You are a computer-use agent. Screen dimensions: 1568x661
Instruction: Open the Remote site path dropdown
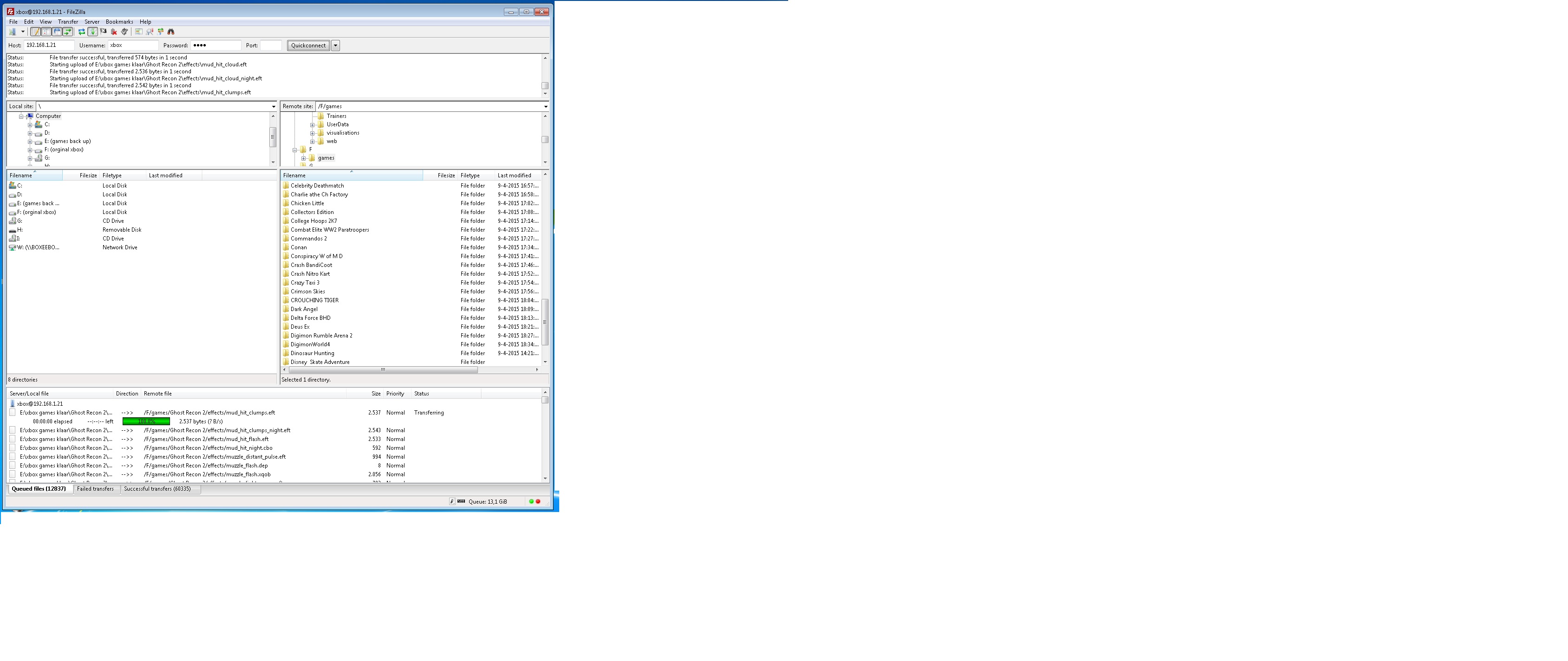545,106
